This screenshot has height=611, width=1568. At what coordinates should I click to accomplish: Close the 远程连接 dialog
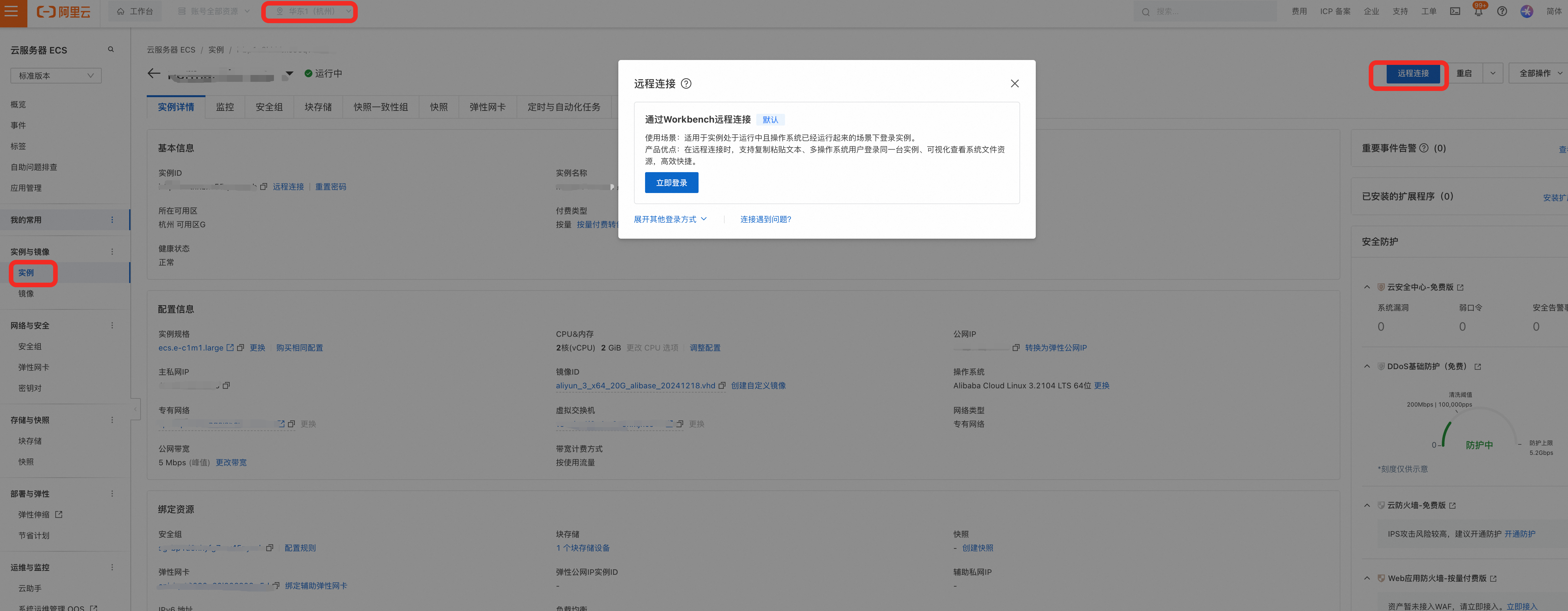1014,84
